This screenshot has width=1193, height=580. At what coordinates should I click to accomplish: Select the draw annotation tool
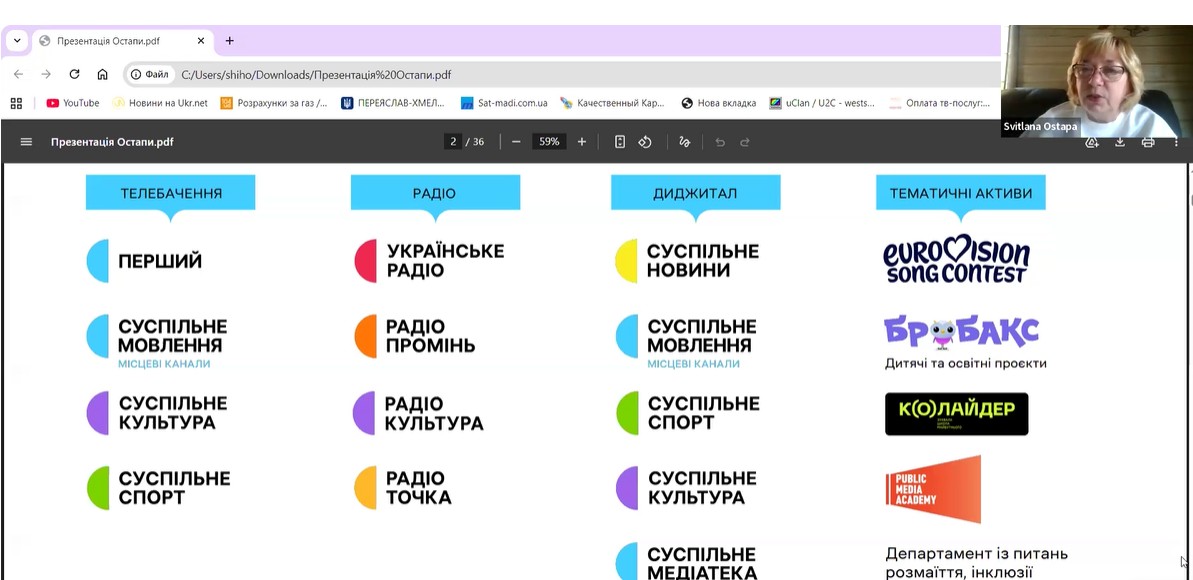[684, 142]
